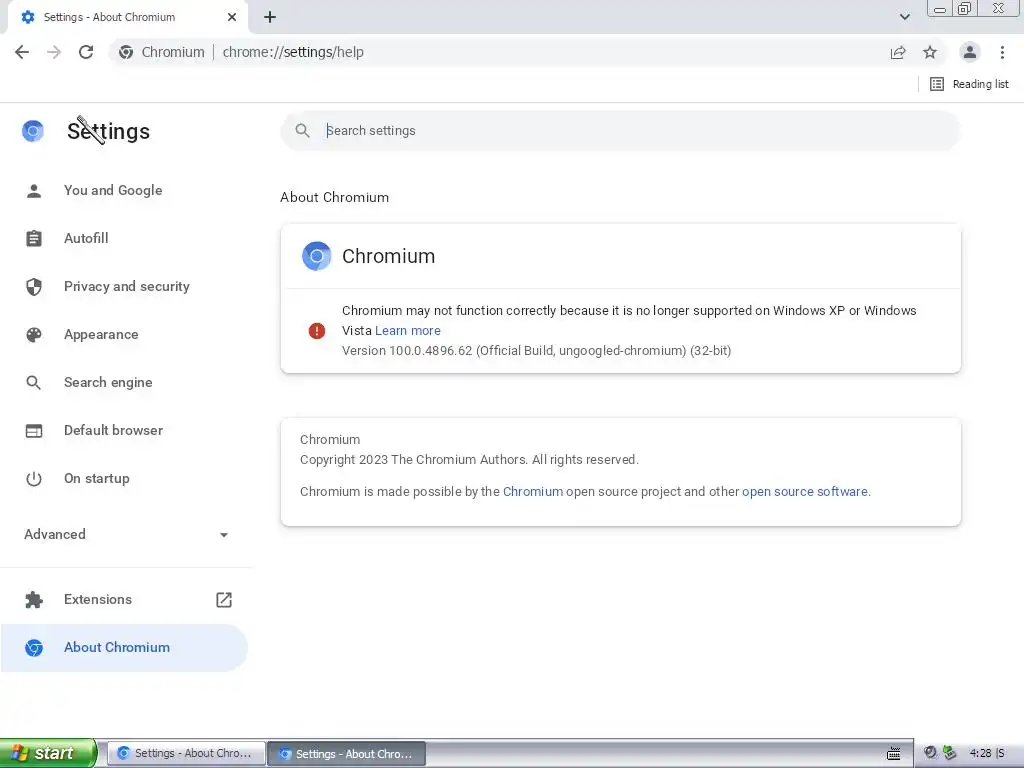This screenshot has width=1024, height=768.
Task: Close the Settings - About Chromium tab
Action: (232, 17)
